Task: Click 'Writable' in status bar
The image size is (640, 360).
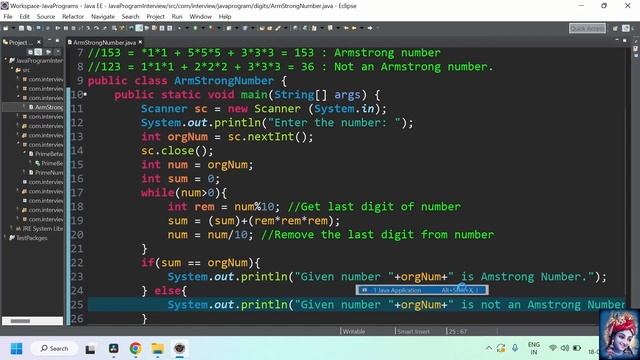Action: pyautogui.click(x=354, y=331)
